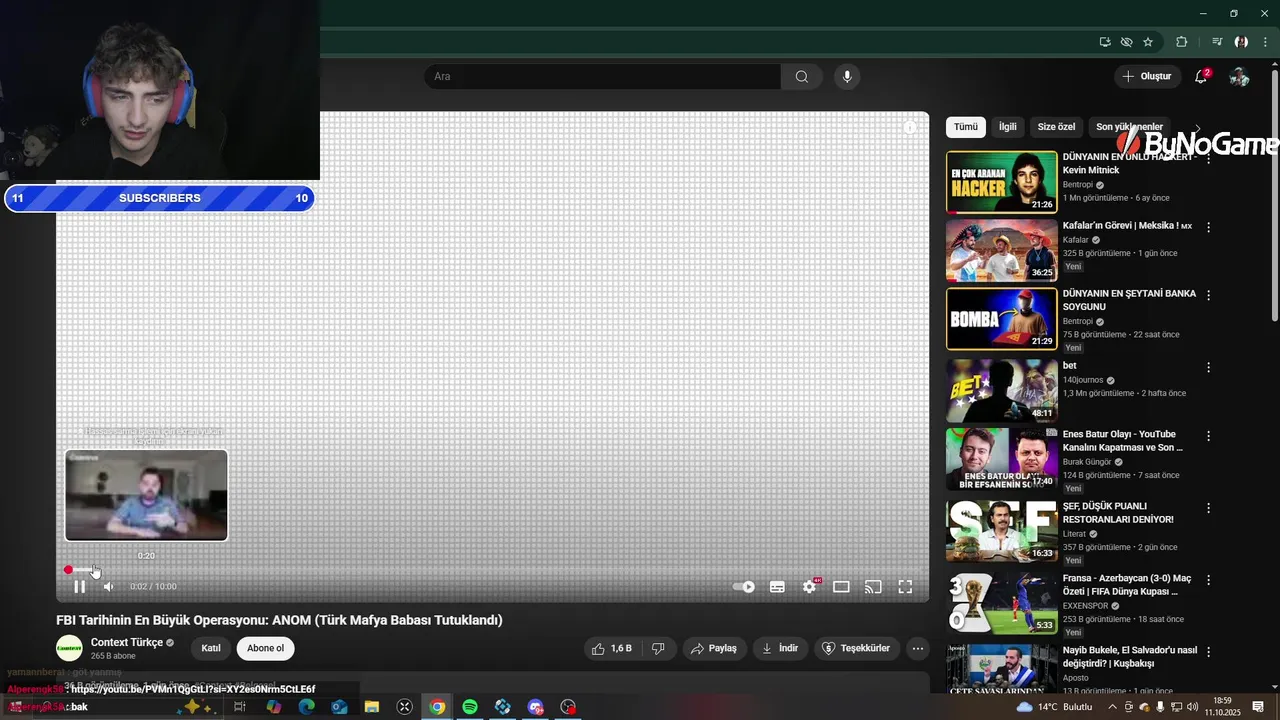Select the Size özel filter chip
The width and height of the screenshot is (1280, 720).
click(x=1056, y=127)
